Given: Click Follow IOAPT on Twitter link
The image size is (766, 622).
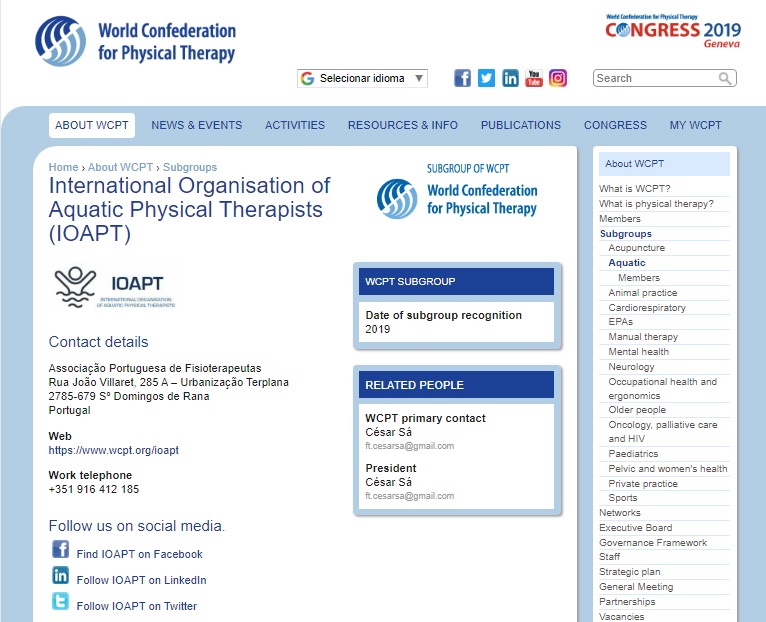Looking at the screenshot, I should [x=137, y=606].
